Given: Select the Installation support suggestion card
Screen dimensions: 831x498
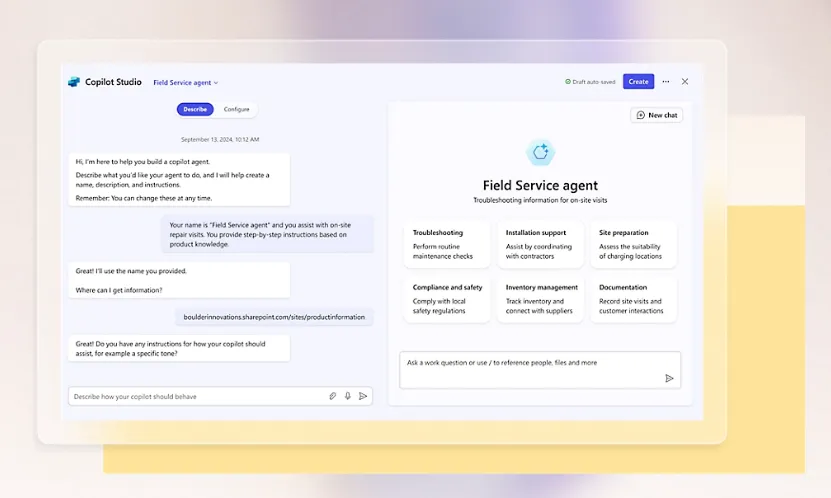Looking at the screenshot, I should 540,244.
